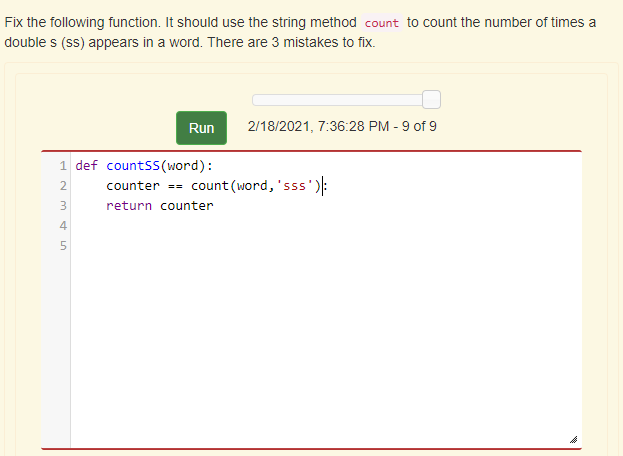Click the history slider handle
This screenshot has width=623, height=456.
431,99
